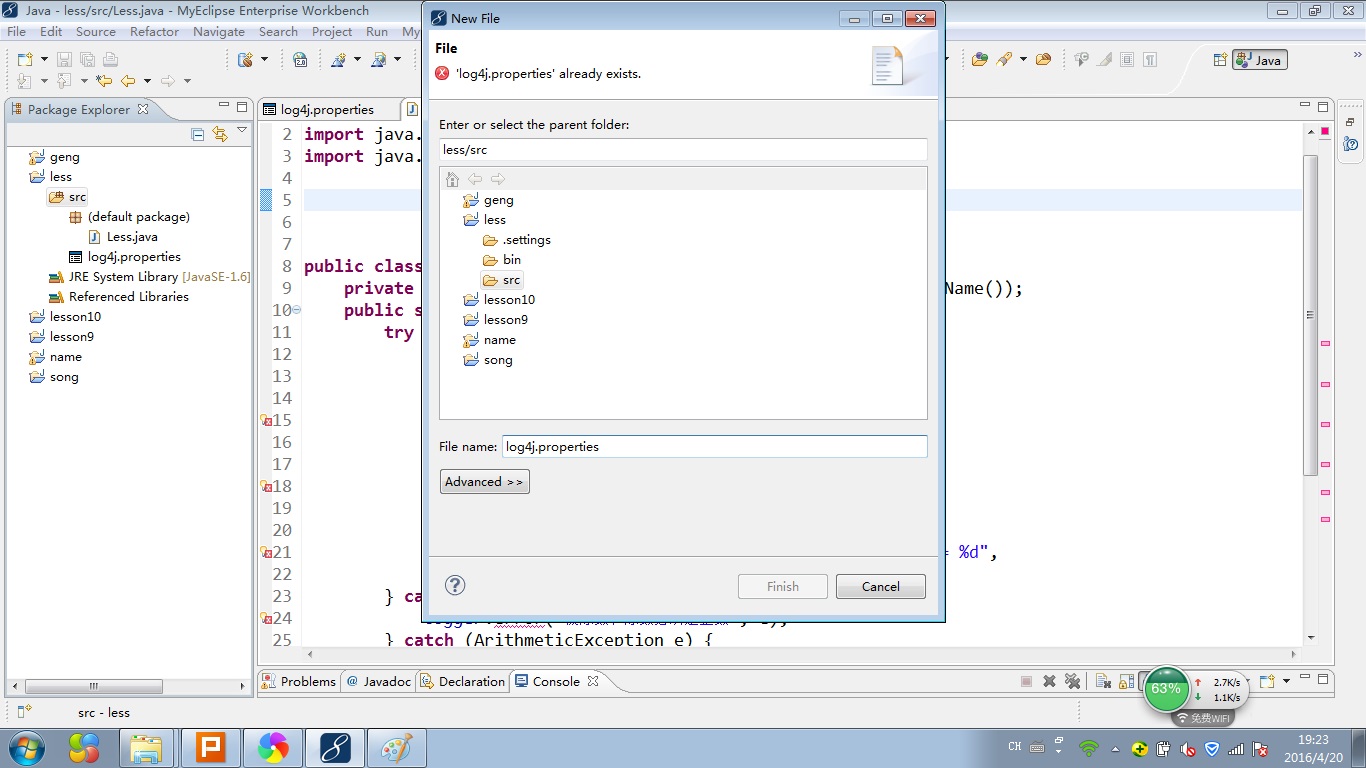
Task: Select the Console tab
Action: point(556,681)
